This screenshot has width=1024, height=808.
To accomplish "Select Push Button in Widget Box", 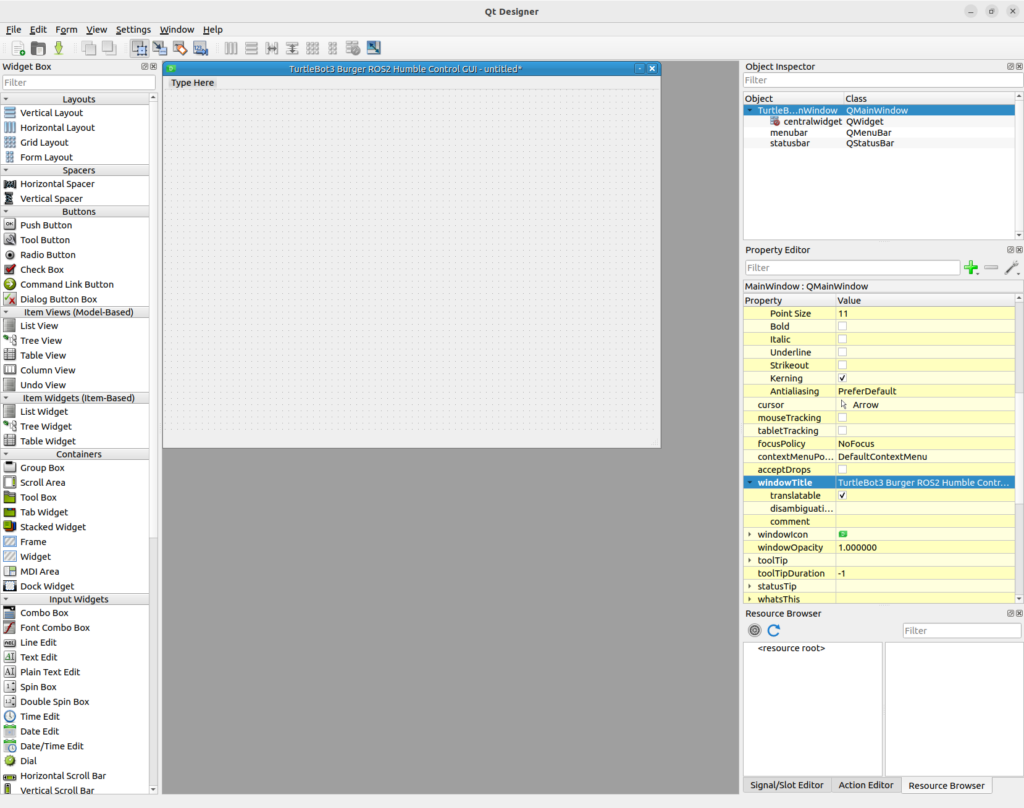I will [x=46, y=225].
